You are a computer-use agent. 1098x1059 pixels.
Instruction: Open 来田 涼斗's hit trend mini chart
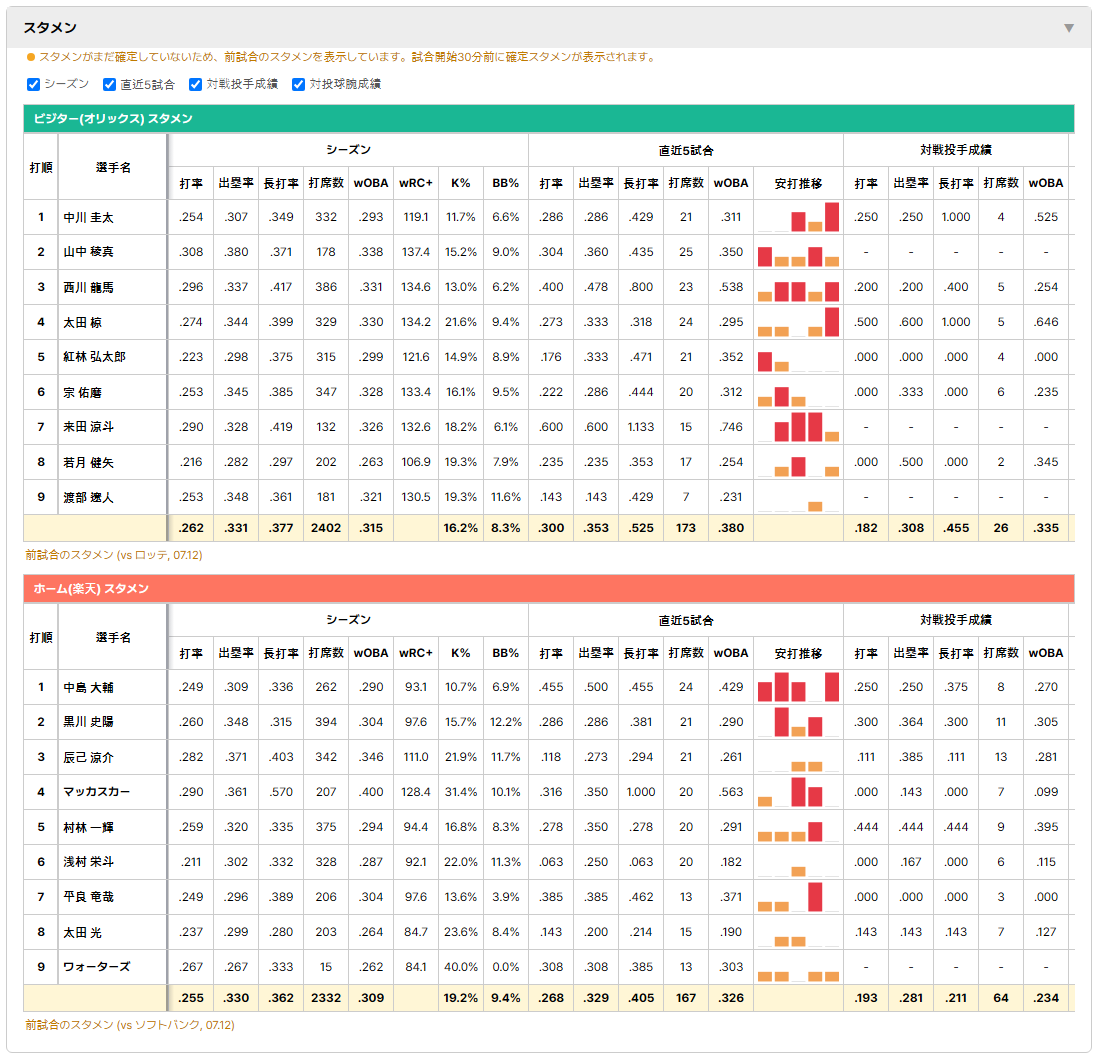tap(798, 427)
